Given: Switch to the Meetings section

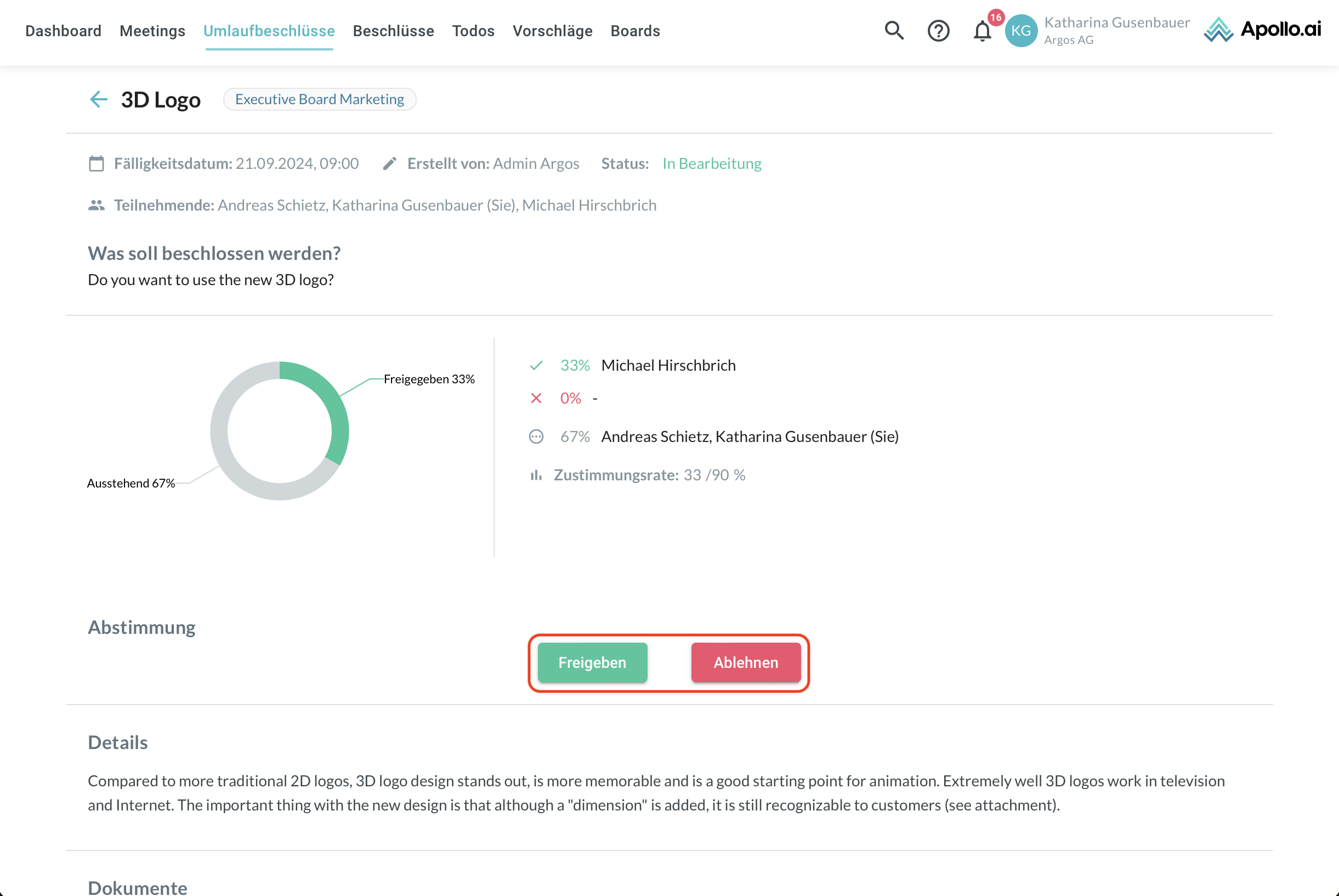Looking at the screenshot, I should pyautogui.click(x=152, y=31).
